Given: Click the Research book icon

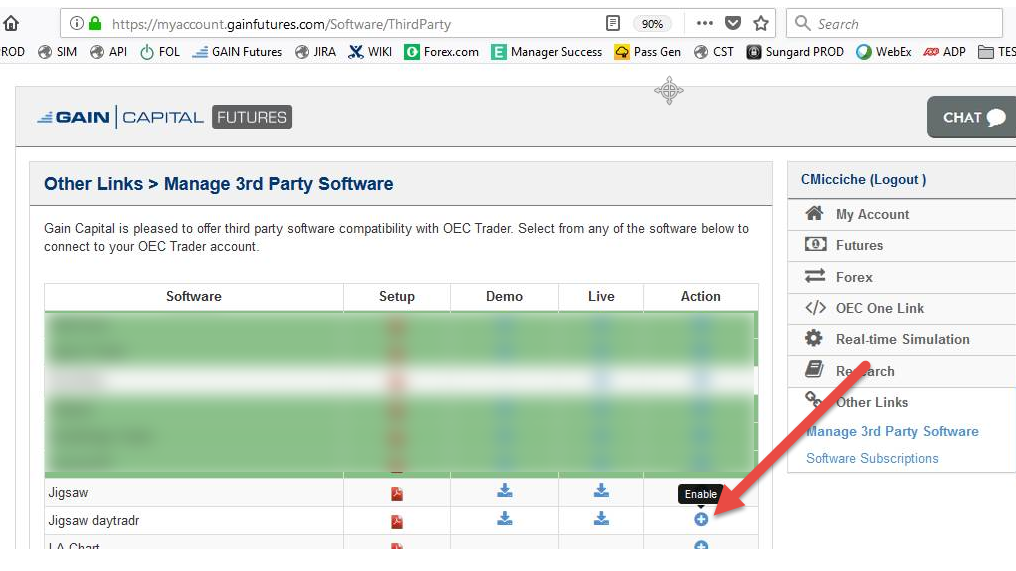Looking at the screenshot, I should coord(814,369).
